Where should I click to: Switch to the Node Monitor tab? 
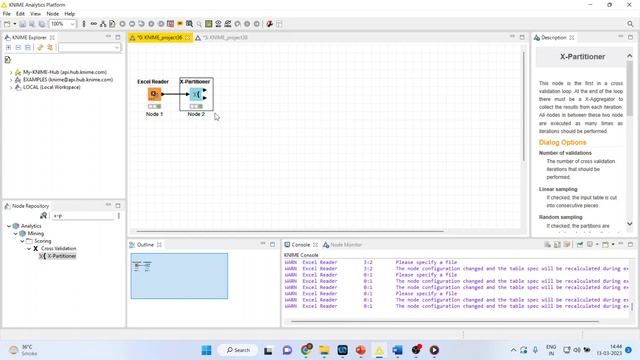(x=342, y=245)
